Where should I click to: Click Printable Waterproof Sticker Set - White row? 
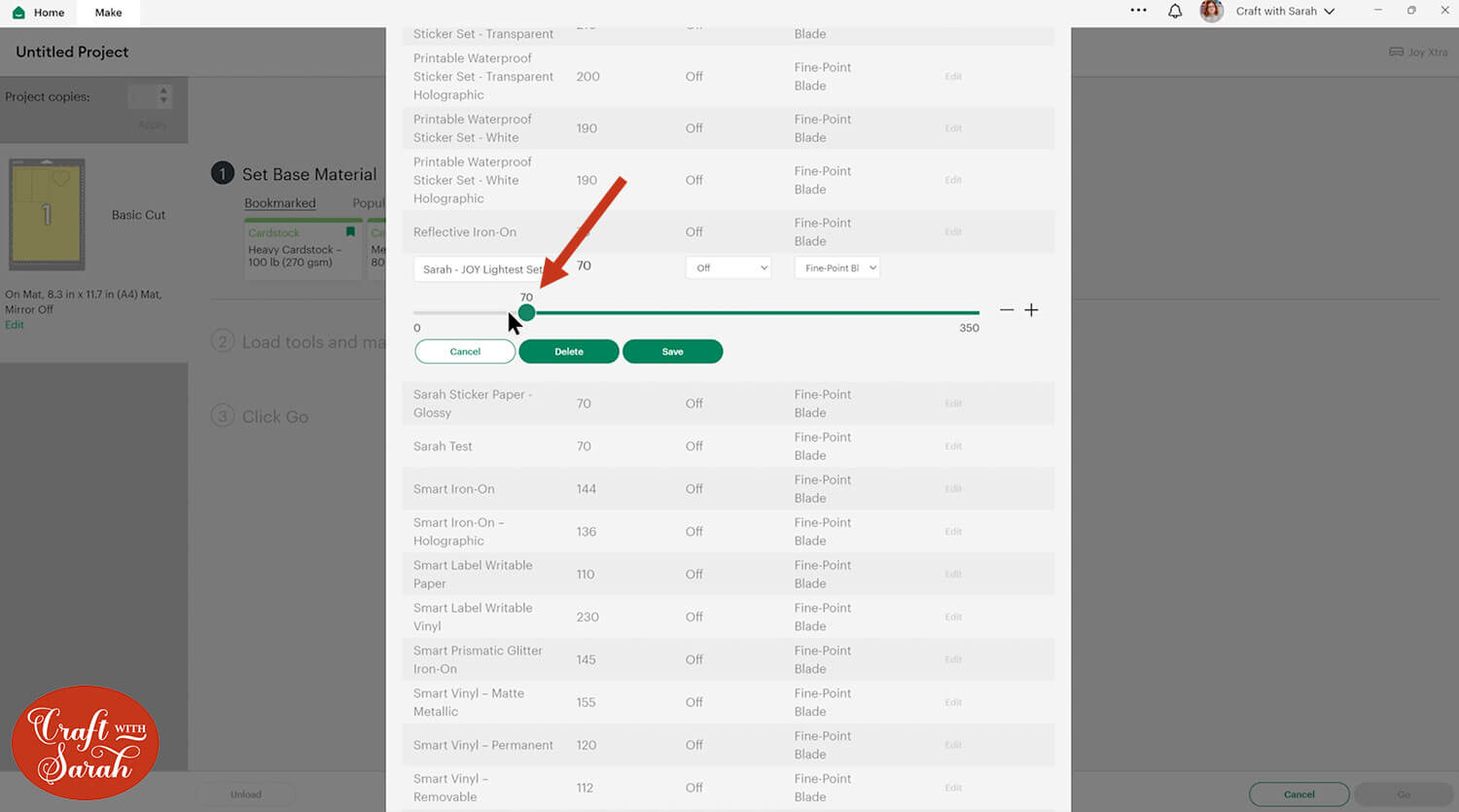728,128
